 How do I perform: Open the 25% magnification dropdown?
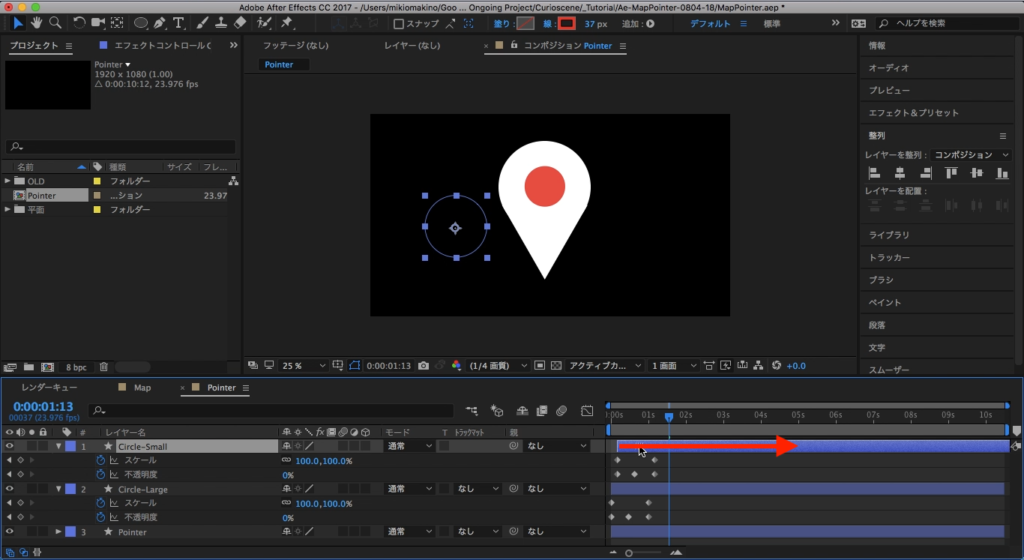click(303, 365)
